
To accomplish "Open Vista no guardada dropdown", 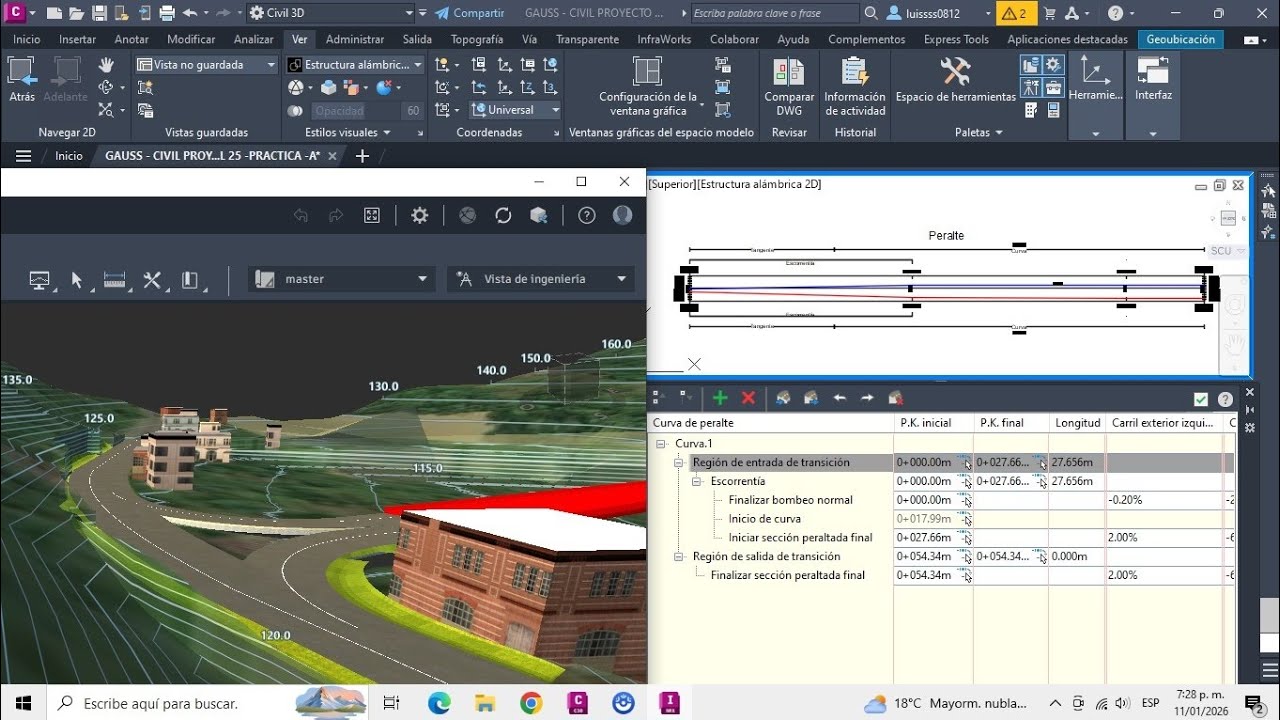I will [x=207, y=64].
